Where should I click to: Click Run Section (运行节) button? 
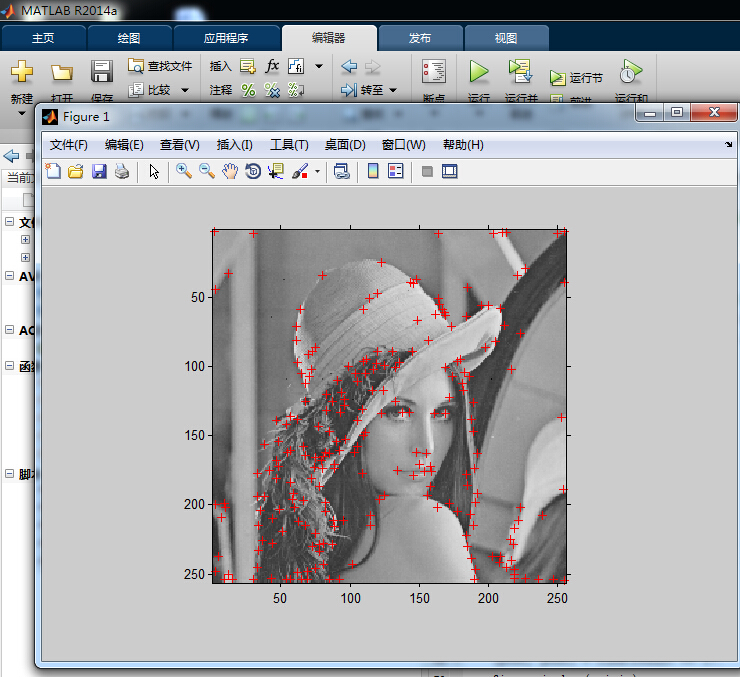[x=577, y=77]
